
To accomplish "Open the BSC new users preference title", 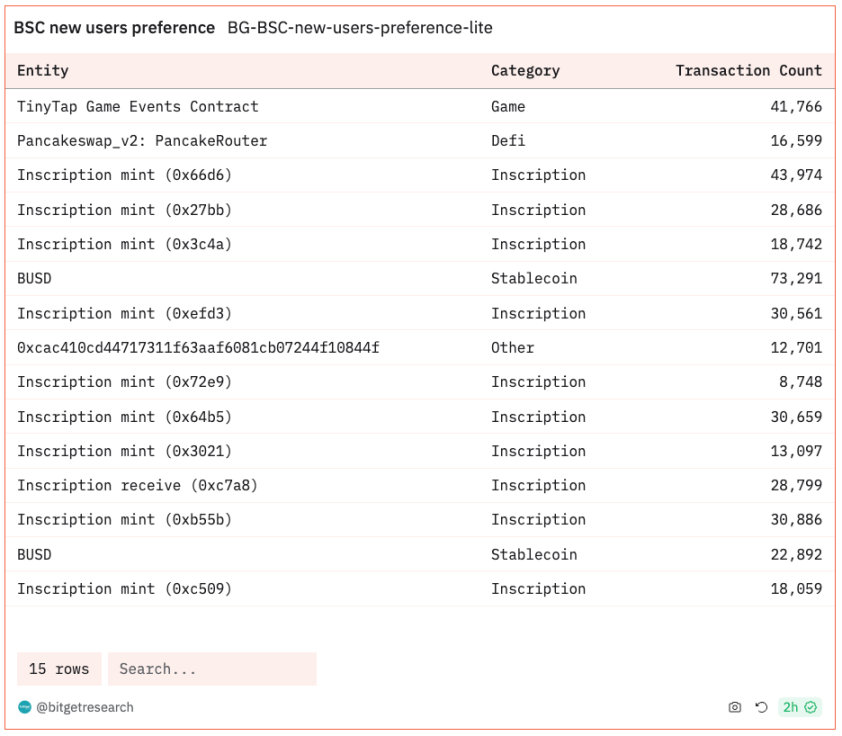I will click(113, 28).
